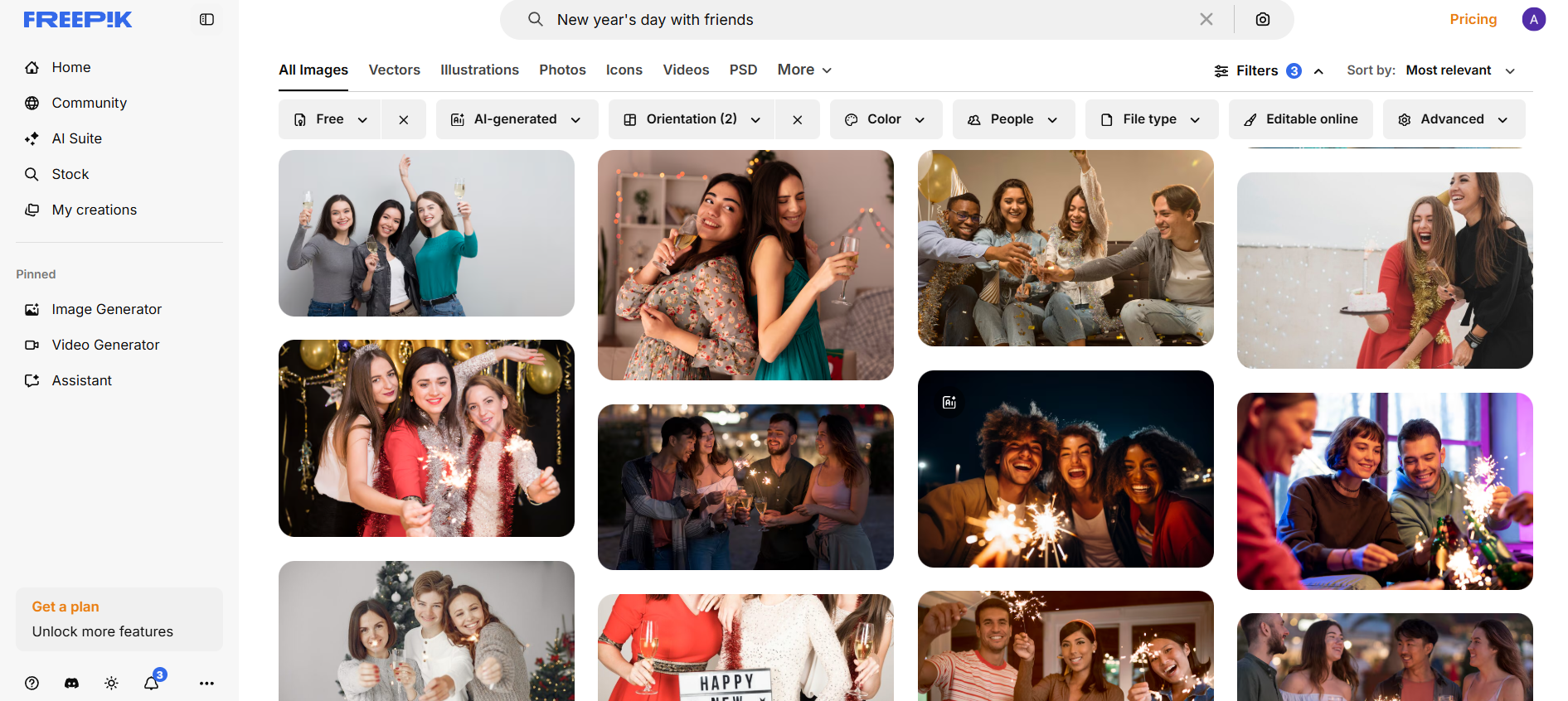This screenshot has height=701, width=1568.
Task: Collapse the sidebar panel icon
Action: tap(206, 19)
